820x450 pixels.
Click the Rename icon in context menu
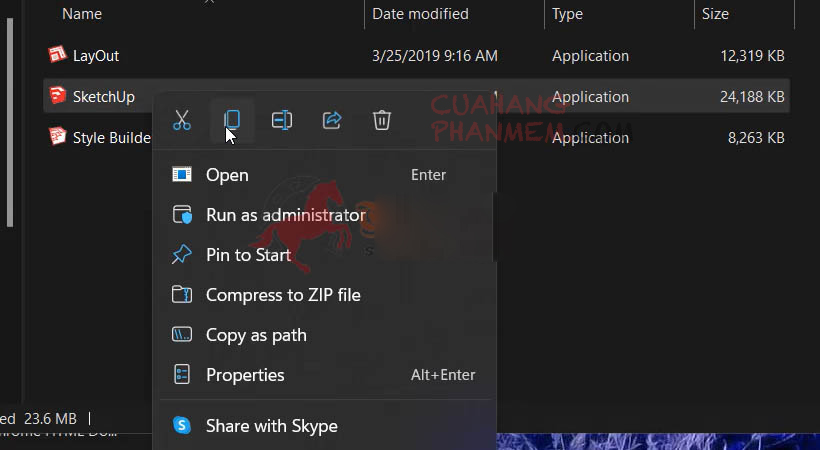click(282, 121)
